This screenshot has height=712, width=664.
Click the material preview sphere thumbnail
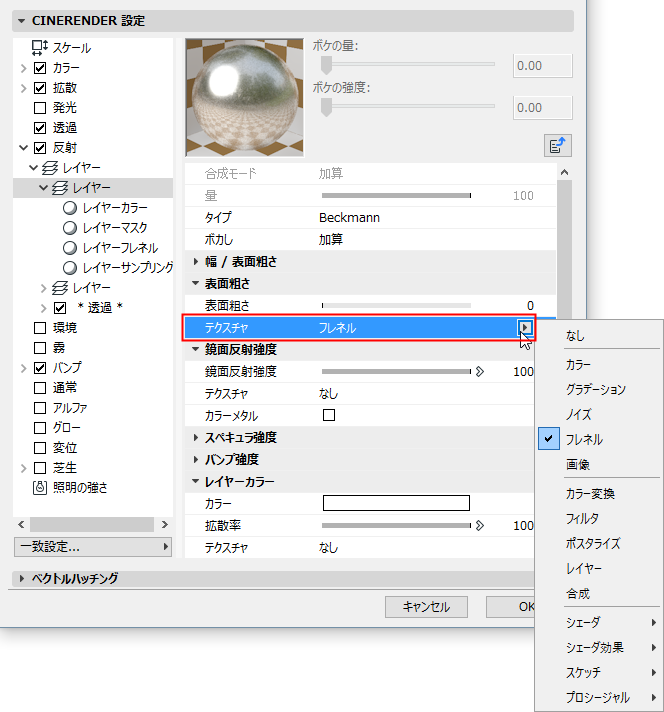point(244,97)
